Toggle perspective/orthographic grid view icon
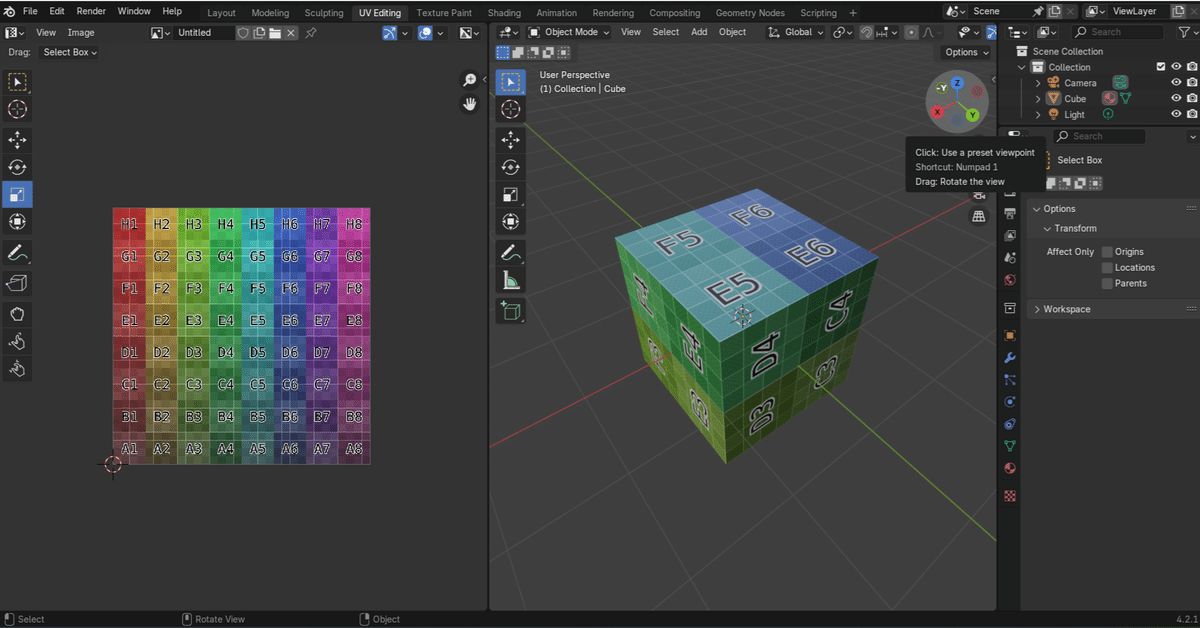 click(x=979, y=216)
